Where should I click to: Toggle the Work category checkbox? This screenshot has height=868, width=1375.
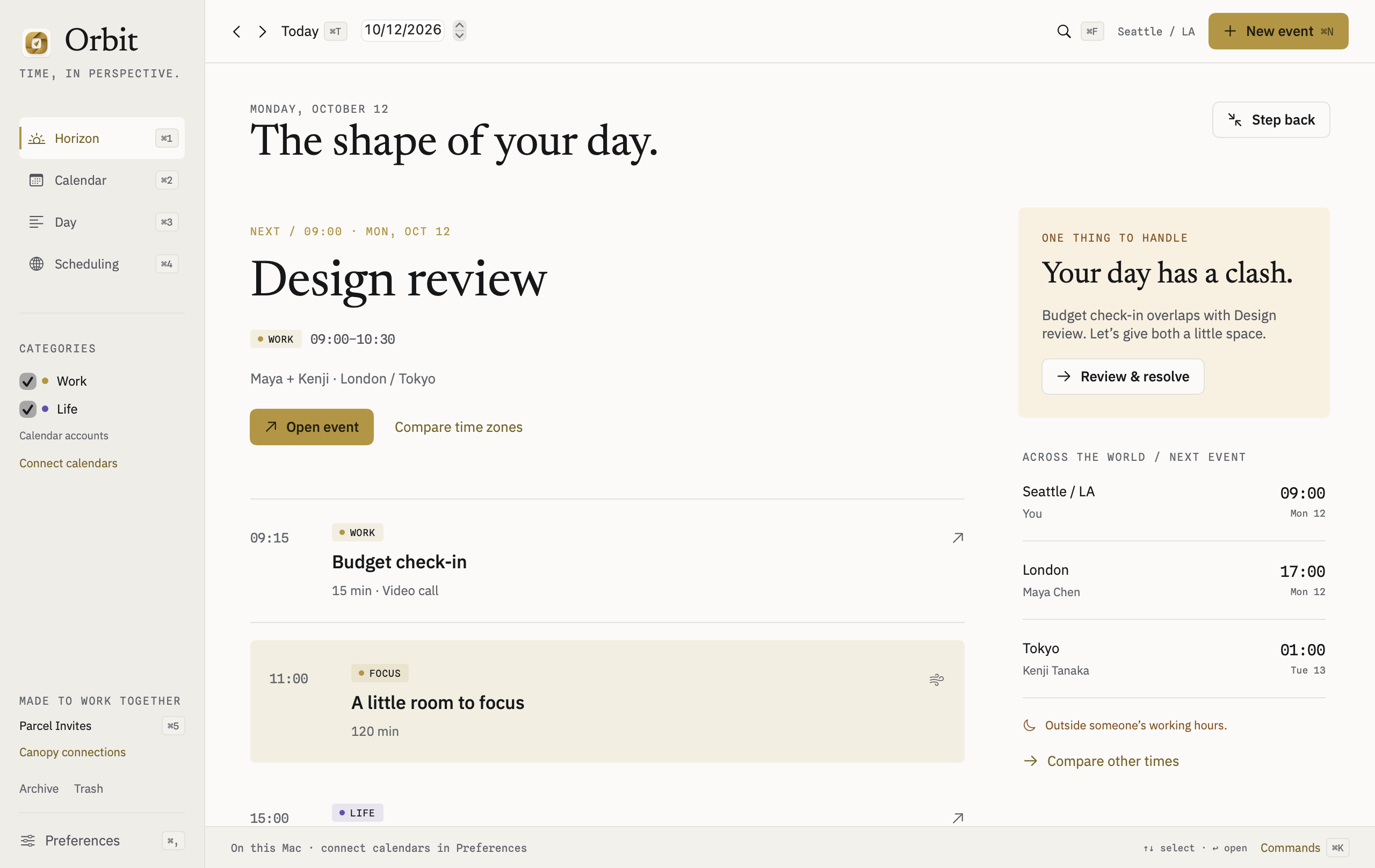(27, 381)
